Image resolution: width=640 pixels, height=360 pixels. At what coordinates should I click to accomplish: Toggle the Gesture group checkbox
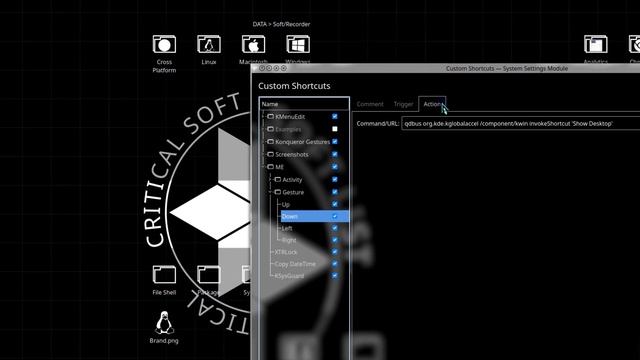(x=335, y=192)
